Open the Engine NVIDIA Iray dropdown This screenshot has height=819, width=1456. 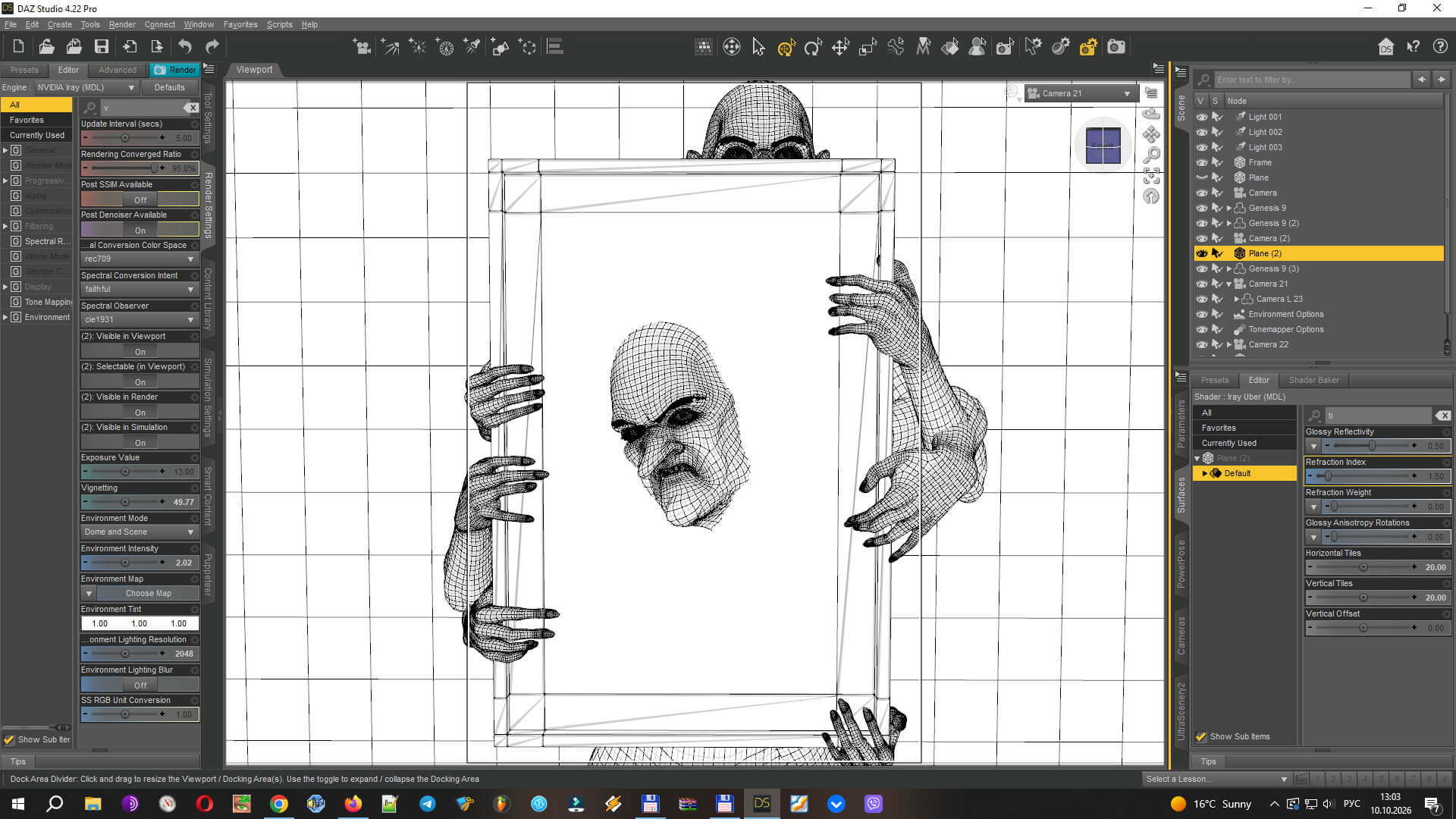click(86, 87)
